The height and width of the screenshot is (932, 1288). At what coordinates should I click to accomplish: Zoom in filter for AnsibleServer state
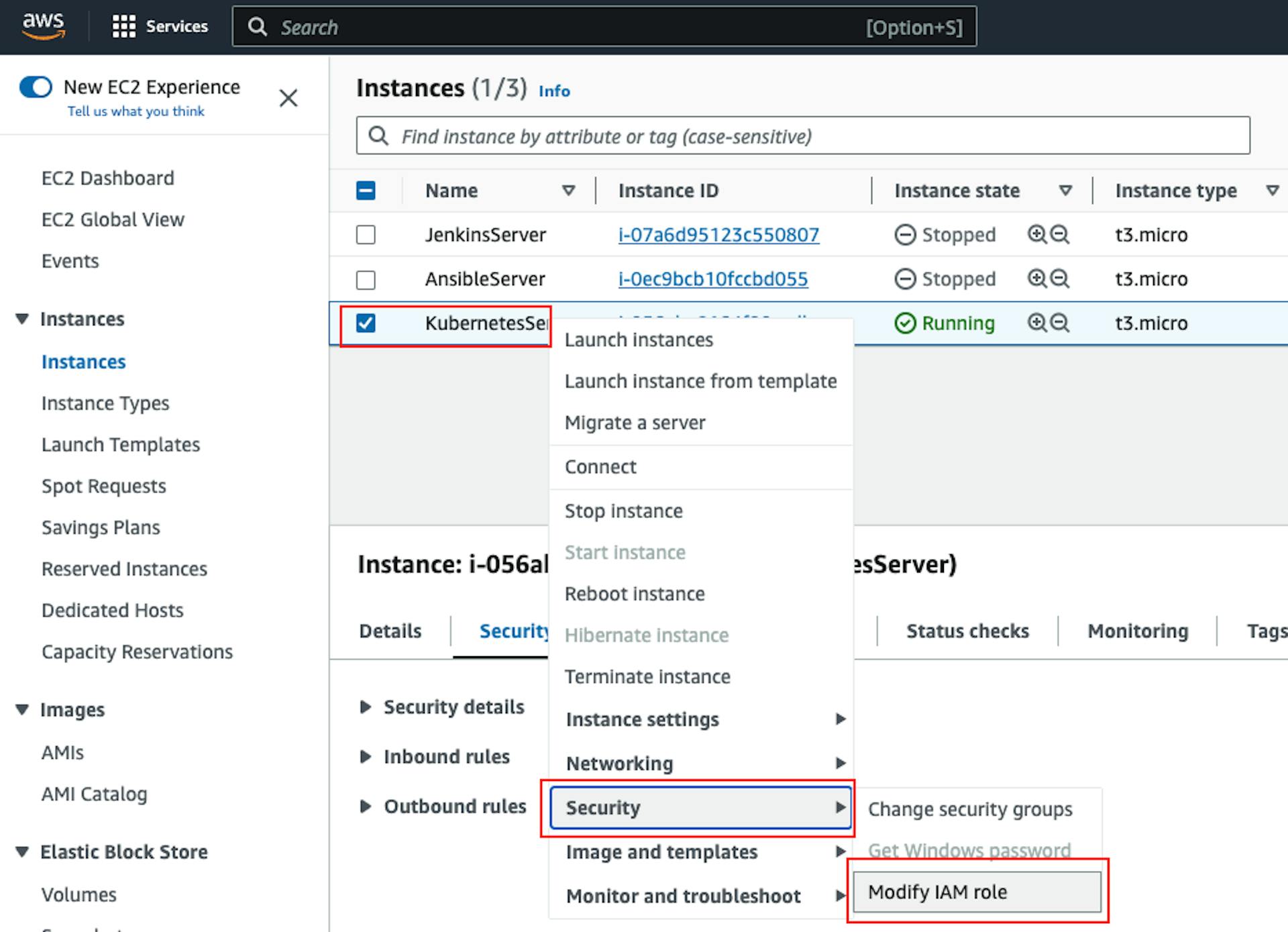[x=1037, y=278]
